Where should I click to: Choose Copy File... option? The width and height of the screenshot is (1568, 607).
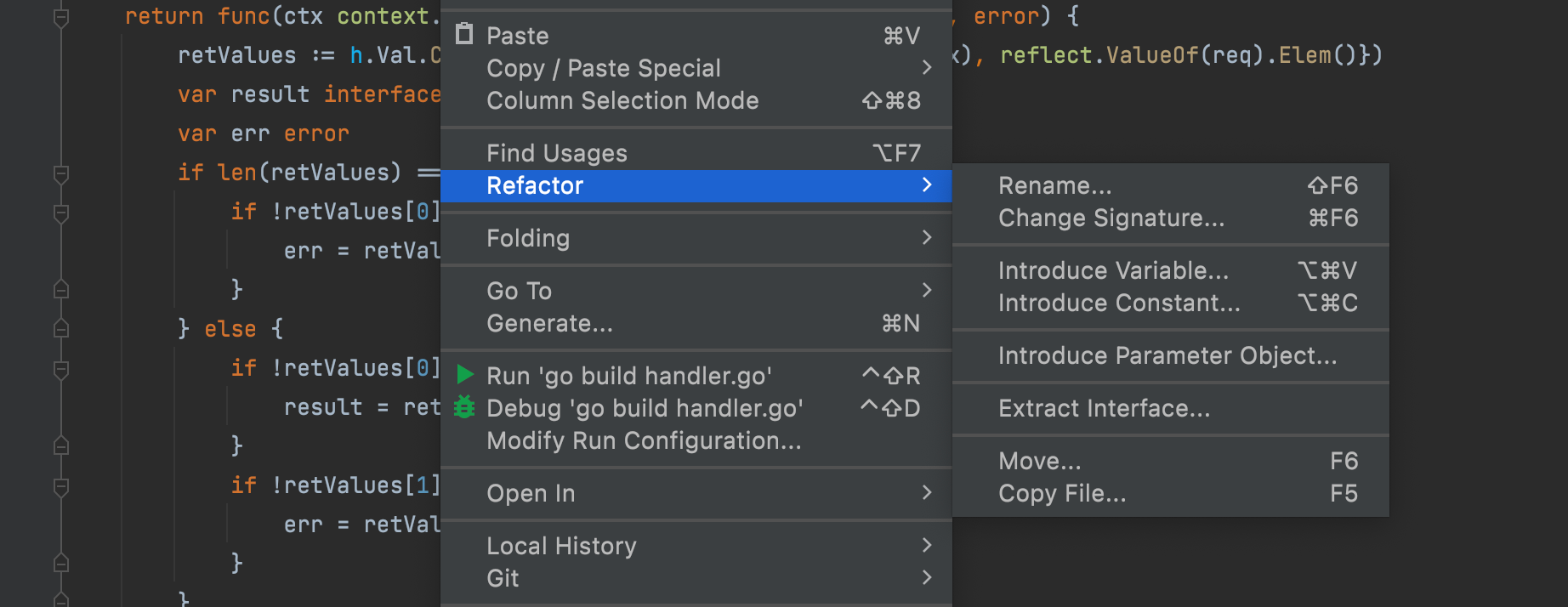[x=1062, y=493]
